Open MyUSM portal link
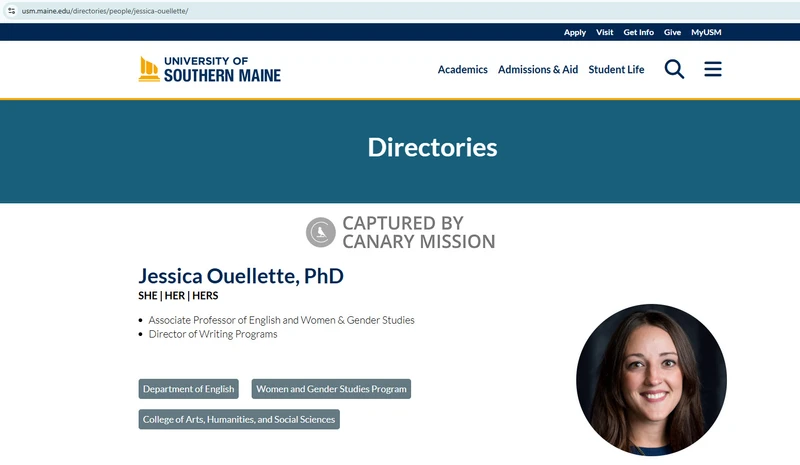This screenshot has height=465, width=800. point(706,32)
